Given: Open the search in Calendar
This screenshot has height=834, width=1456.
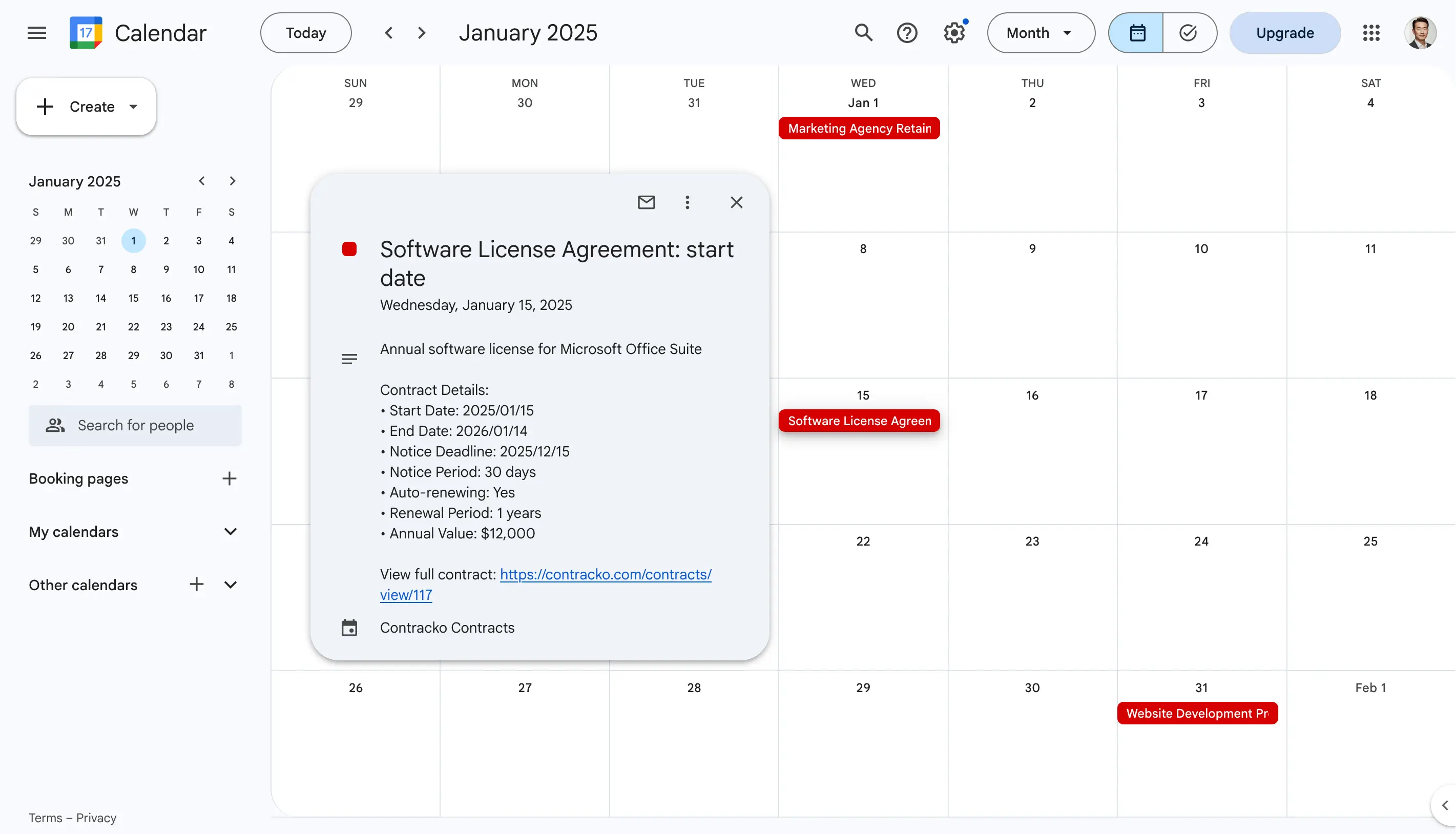Looking at the screenshot, I should [863, 33].
